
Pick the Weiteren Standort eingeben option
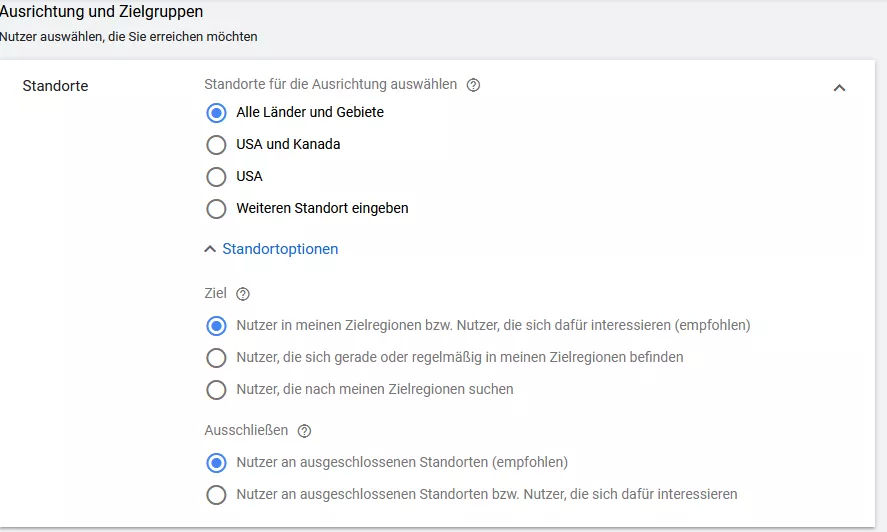click(x=216, y=209)
